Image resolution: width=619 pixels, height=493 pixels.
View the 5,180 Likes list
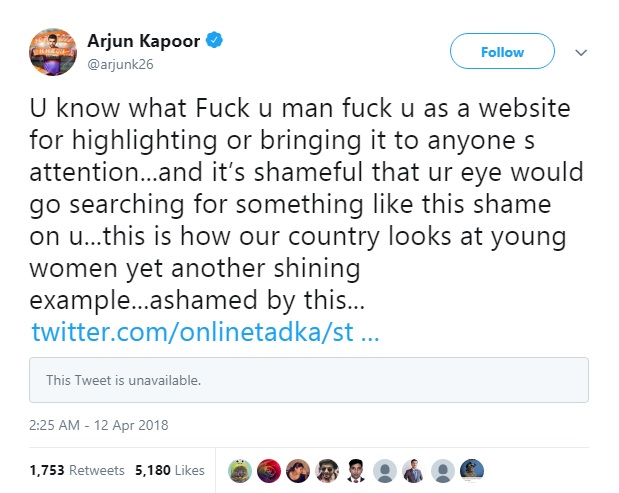pyautogui.click(x=168, y=469)
